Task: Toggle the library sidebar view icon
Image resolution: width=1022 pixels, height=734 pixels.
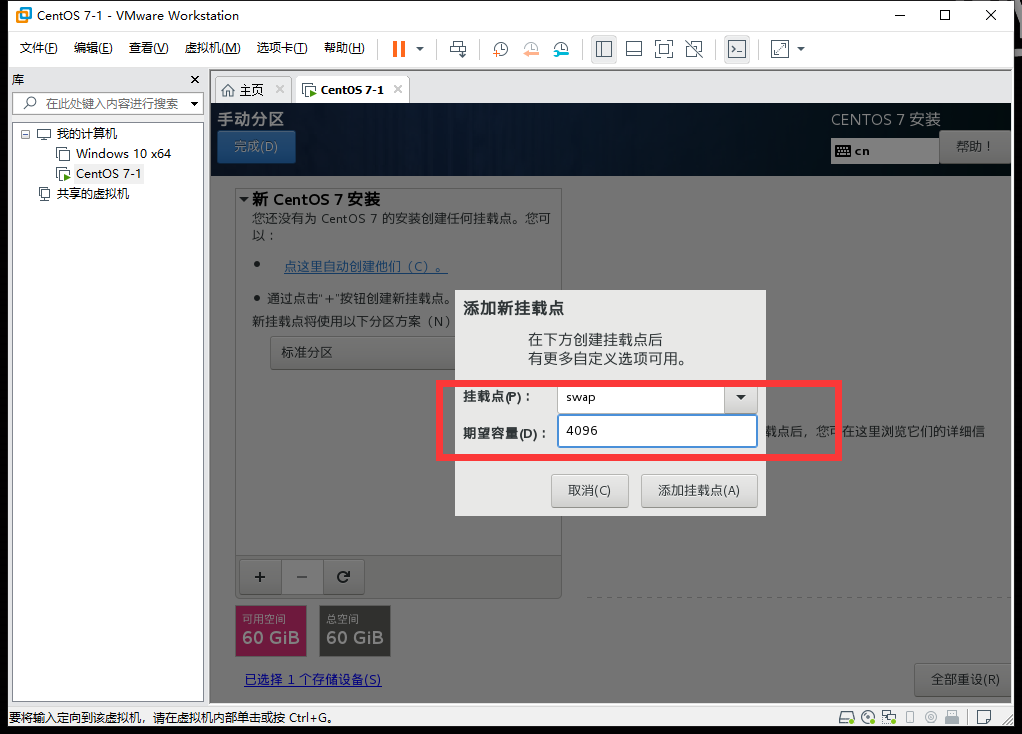Action: pyautogui.click(x=604, y=49)
